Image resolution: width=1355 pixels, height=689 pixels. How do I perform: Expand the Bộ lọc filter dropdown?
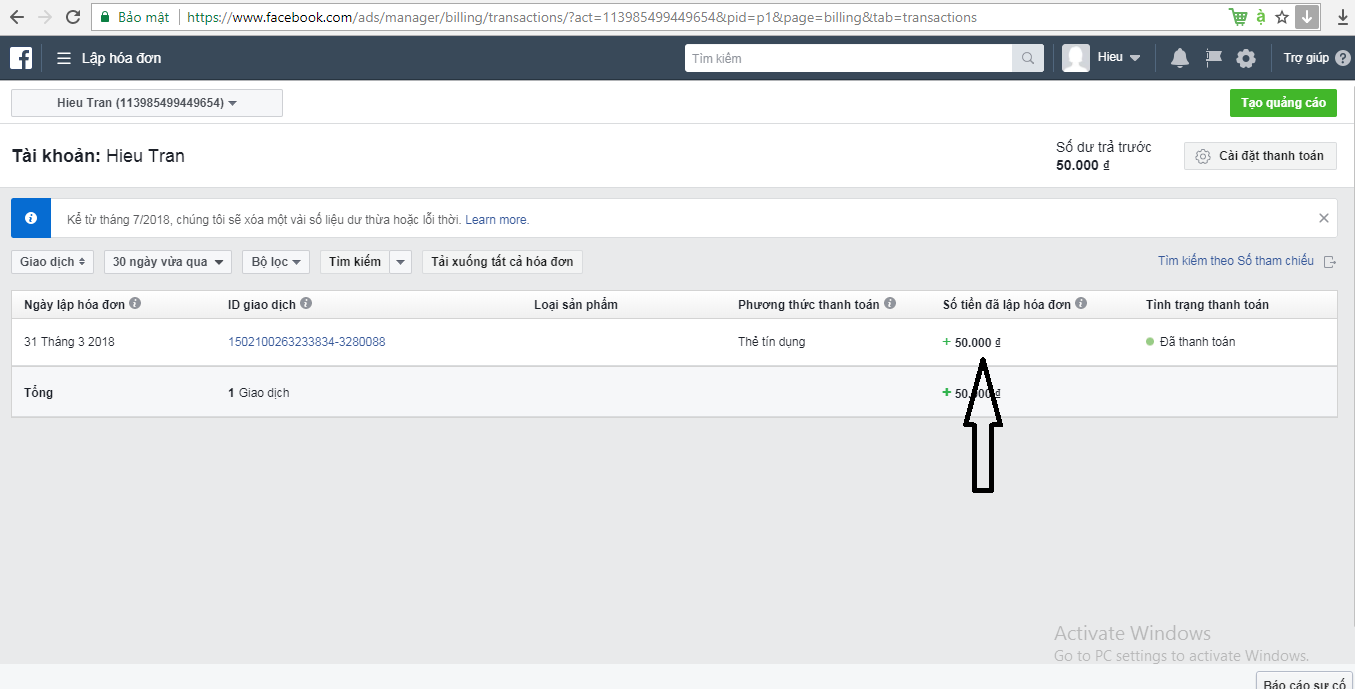click(276, 262)
